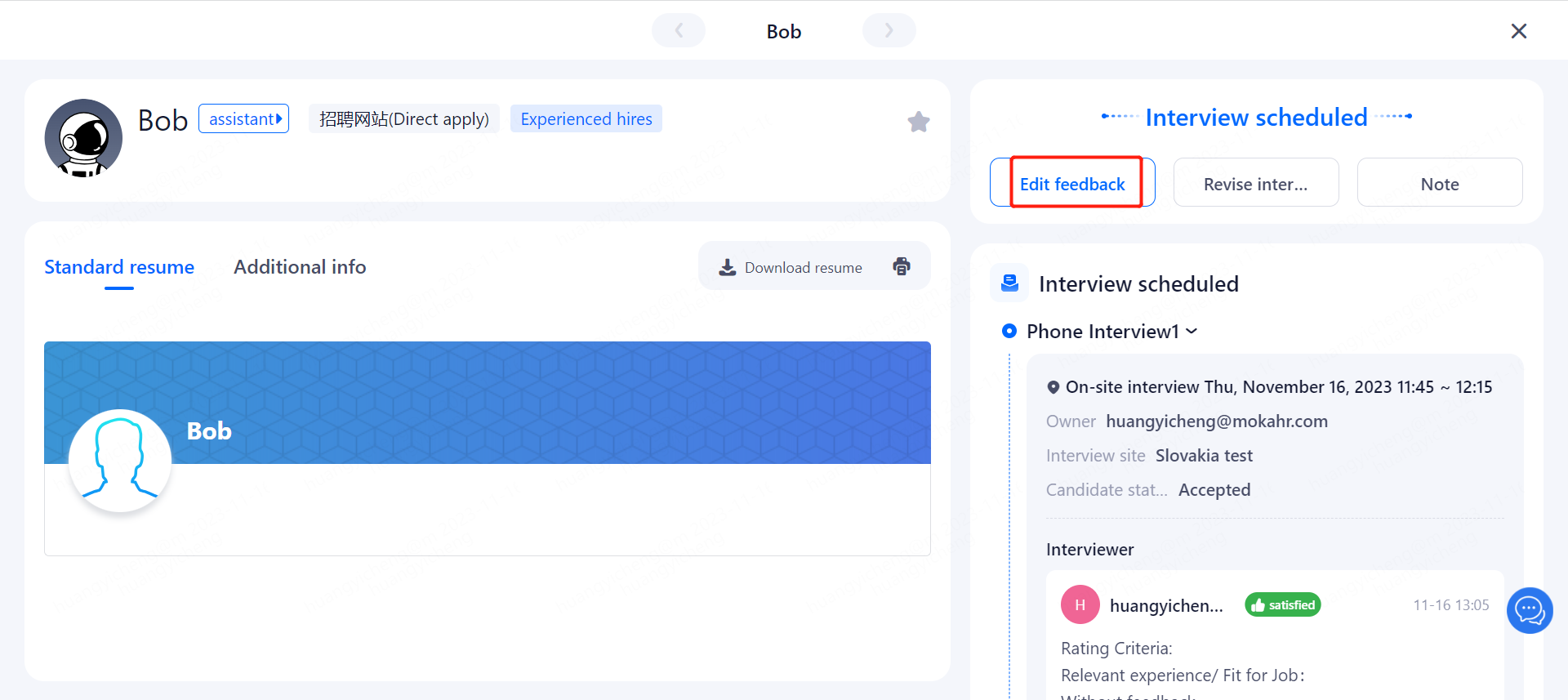The width and height of the screenshot is (1568, 700).
Task: Expand the Phone Interview1 dropdown chevron
Action: click(x=1192, y=331)
